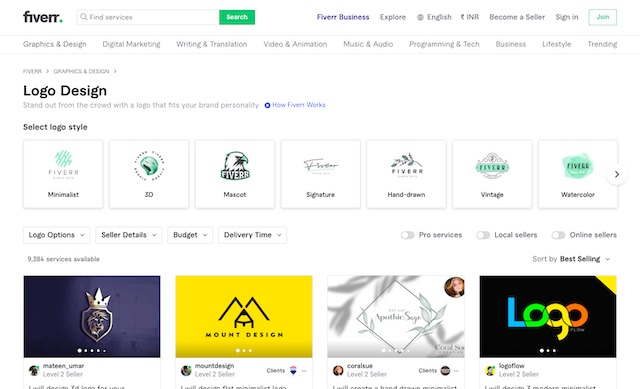The width and height of the screenshot is (640, 389).
Task: Click more clients dots for coralsue
Action: point(456,371)
